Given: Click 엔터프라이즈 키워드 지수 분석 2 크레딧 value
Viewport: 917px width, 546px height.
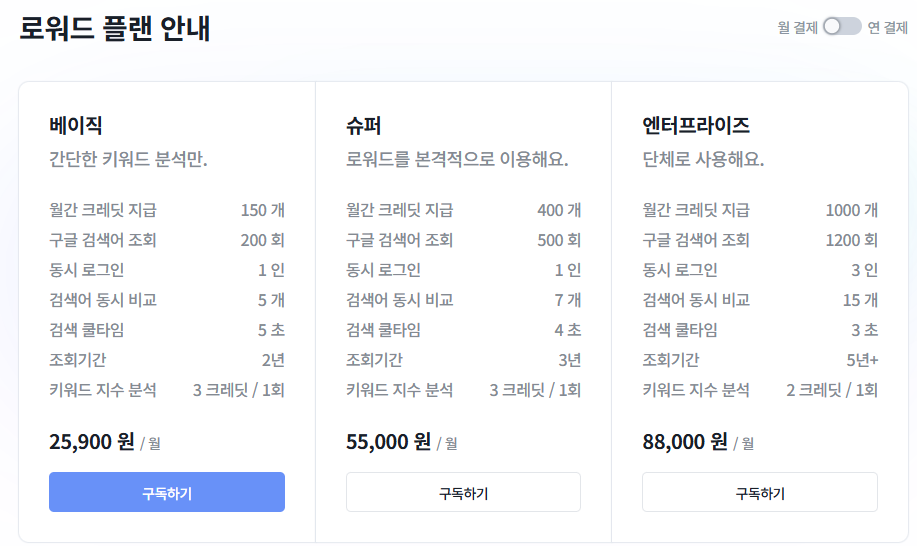Looking at the screenshot, I should pyautogui.click(x=832, y=390).
